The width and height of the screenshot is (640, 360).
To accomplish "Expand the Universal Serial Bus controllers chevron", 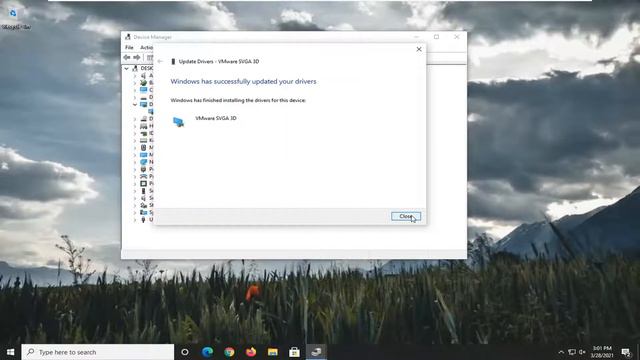I will [x=135, y=220].
